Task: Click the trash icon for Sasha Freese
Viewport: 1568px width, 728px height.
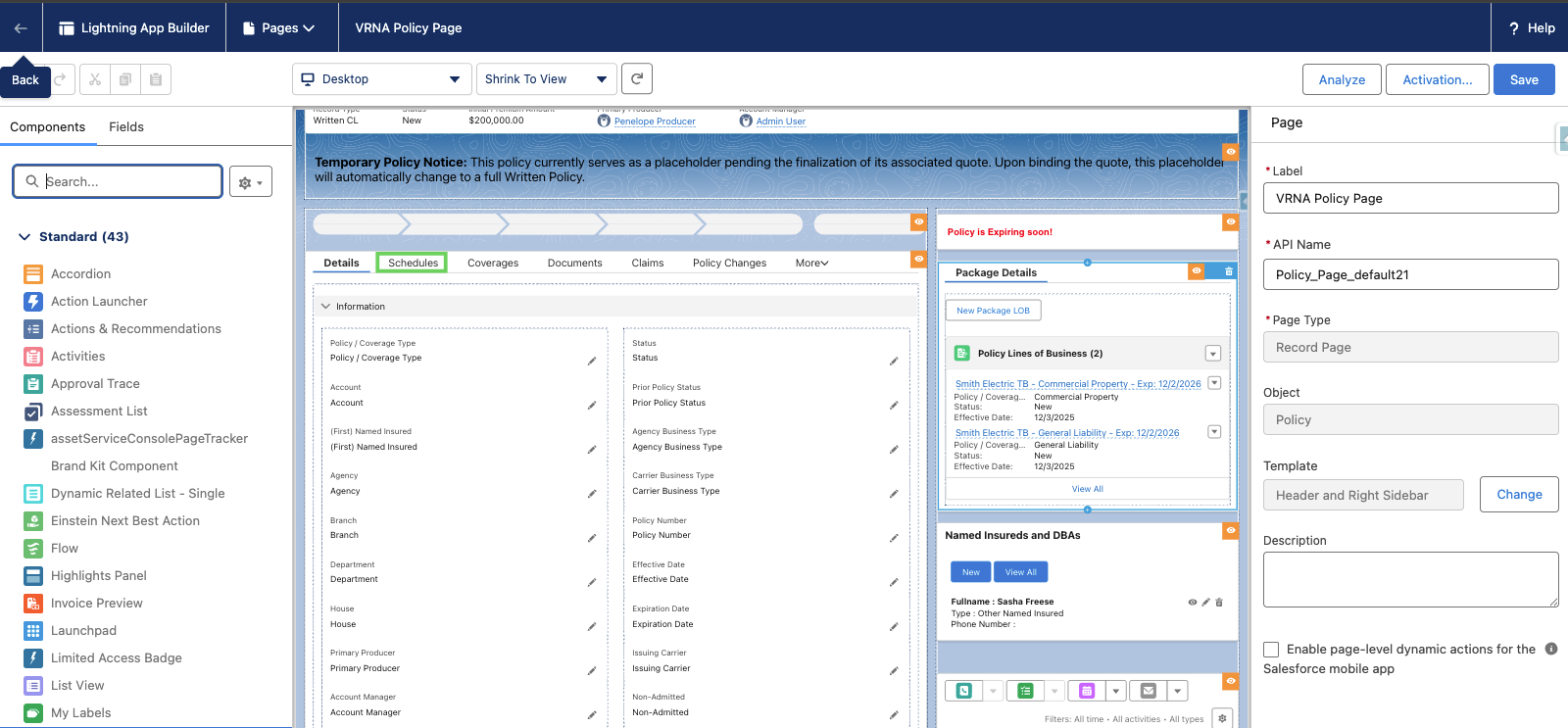Action: 1219,603
